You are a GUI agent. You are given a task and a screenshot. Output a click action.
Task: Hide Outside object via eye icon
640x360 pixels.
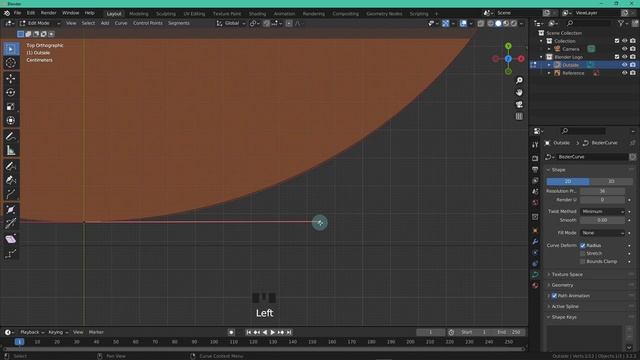pyautogui.click(x=624, y=65)
